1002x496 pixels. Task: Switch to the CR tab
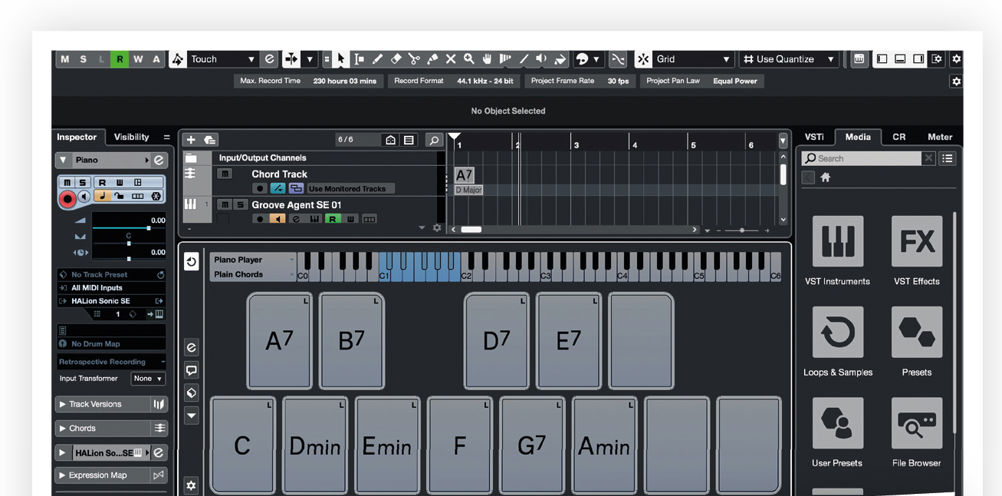point(898,137)
